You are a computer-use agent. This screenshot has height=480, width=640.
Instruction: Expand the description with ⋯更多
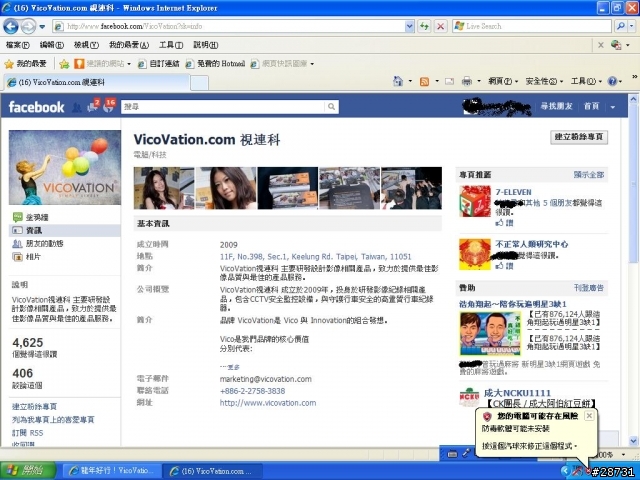click(x=229, y=367)
